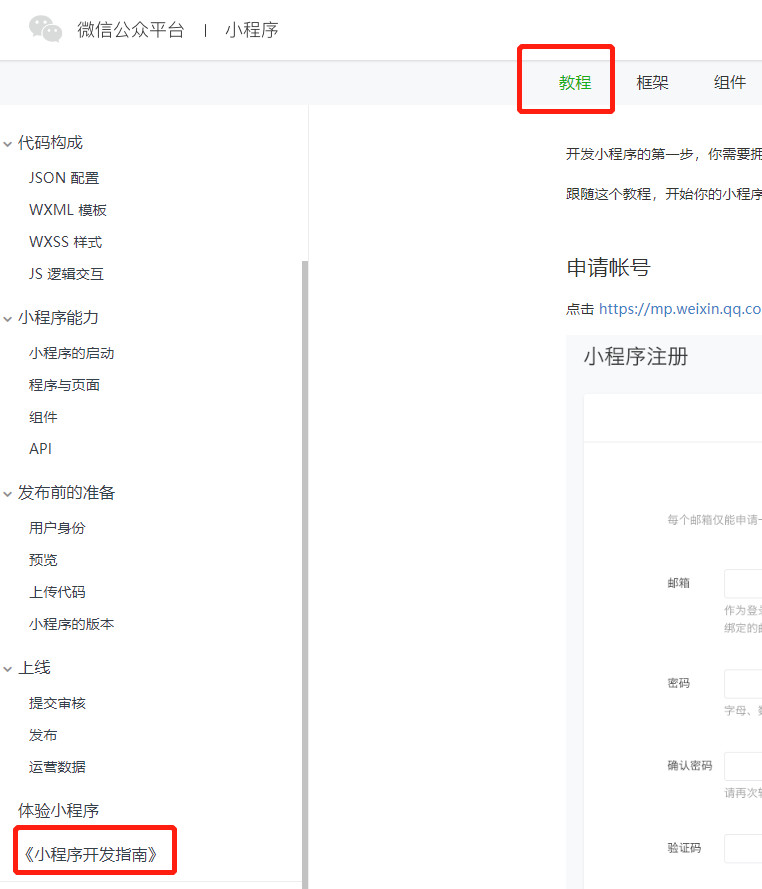This screenshot has height=889, width=762.
Task: Click the 邮箱 input field
Action: 743,583
